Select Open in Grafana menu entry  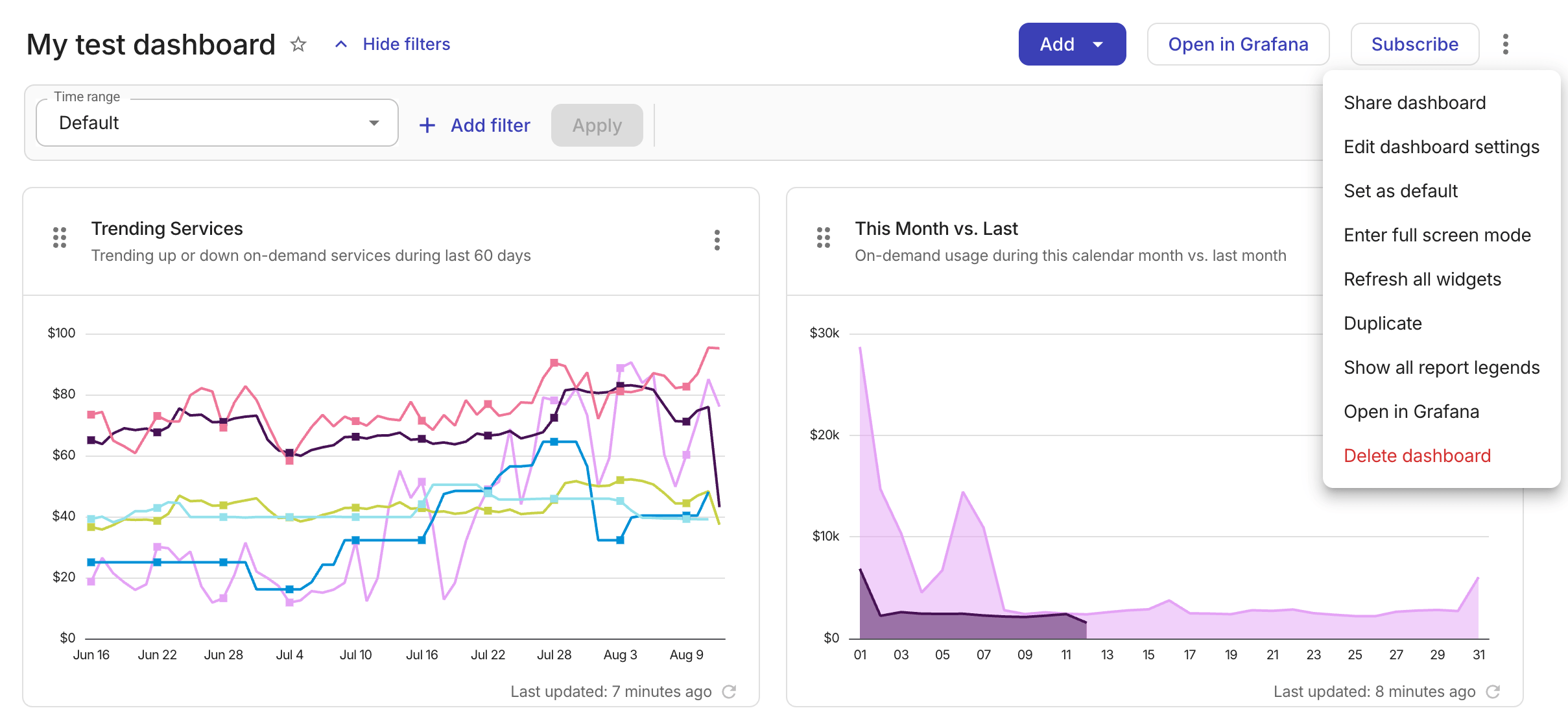point(1411,411)
